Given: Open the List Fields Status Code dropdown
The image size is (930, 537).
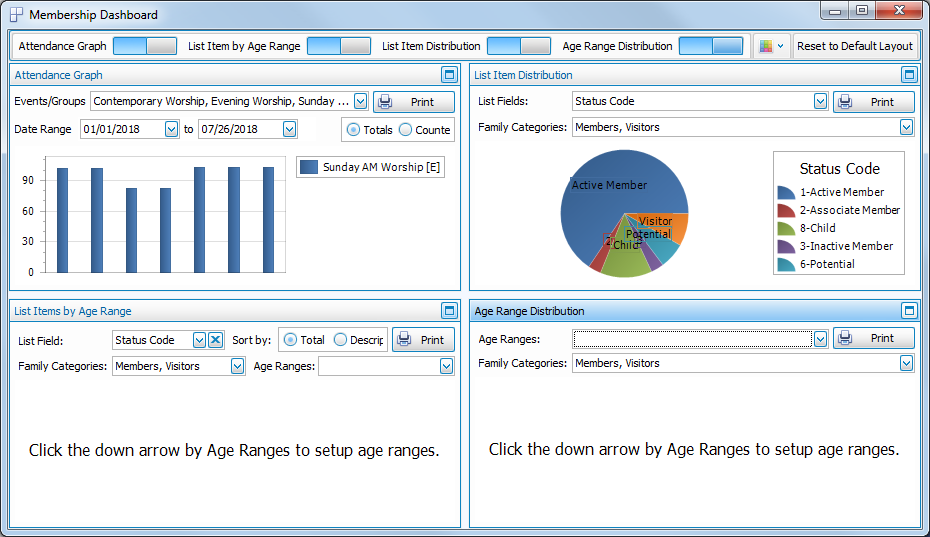Looking at the screenshot, I should click(820, 101).
